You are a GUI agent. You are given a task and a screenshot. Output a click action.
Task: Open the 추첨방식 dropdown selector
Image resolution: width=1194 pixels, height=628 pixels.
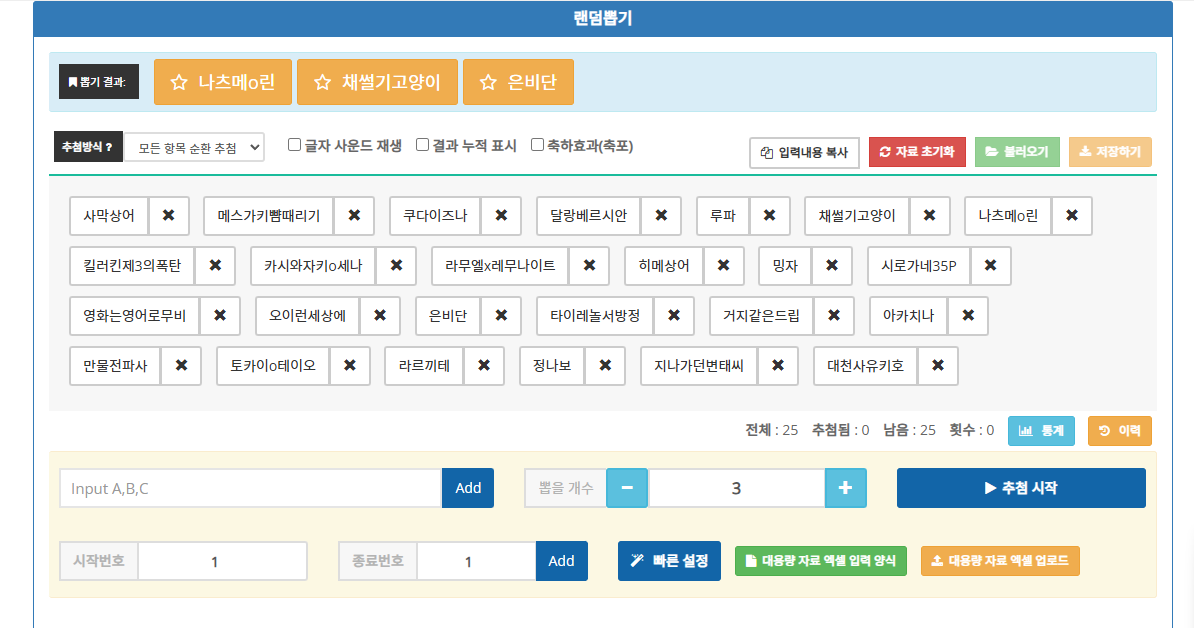tap(194, 147)
